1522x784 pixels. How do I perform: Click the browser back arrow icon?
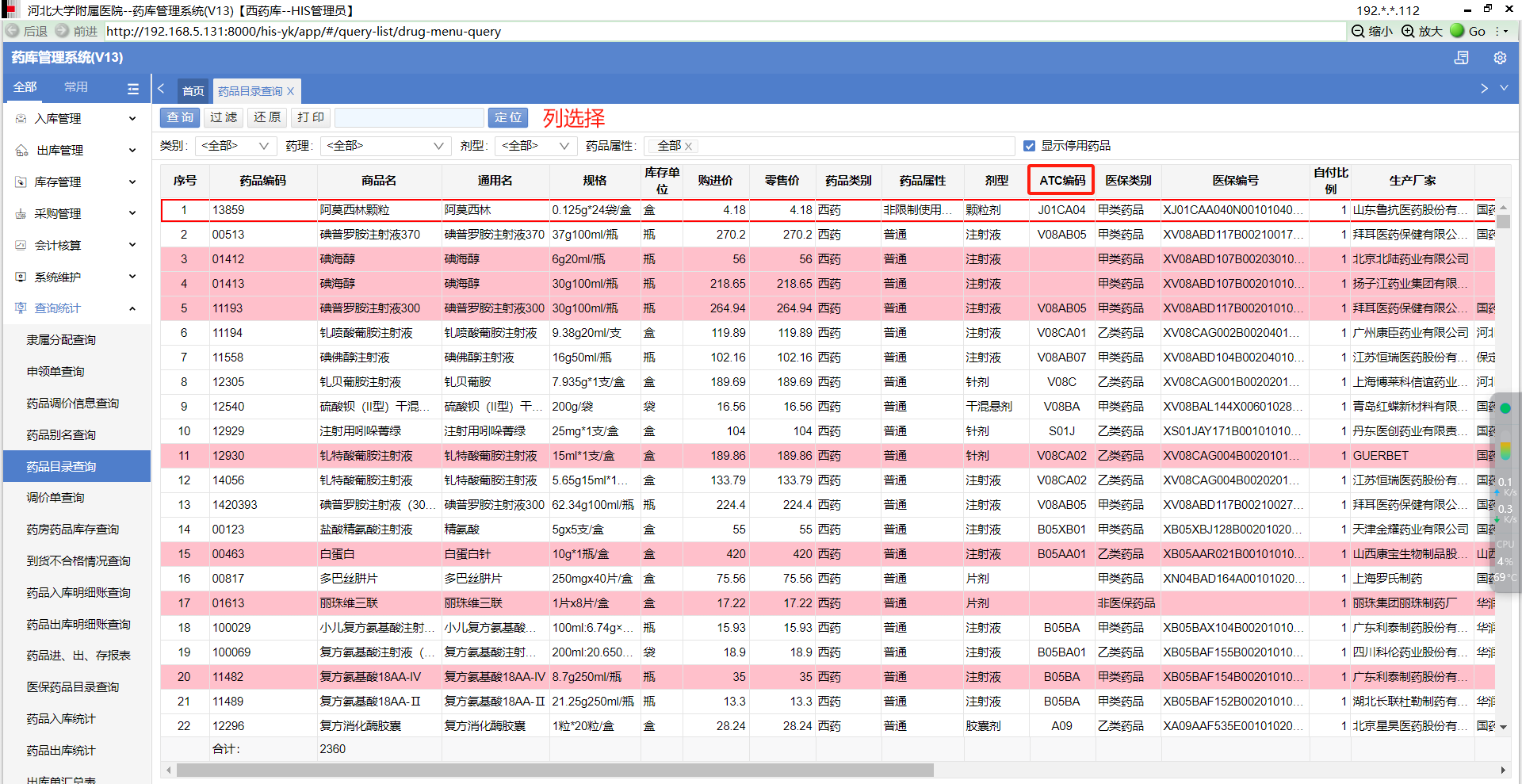[x=13, y=31]
